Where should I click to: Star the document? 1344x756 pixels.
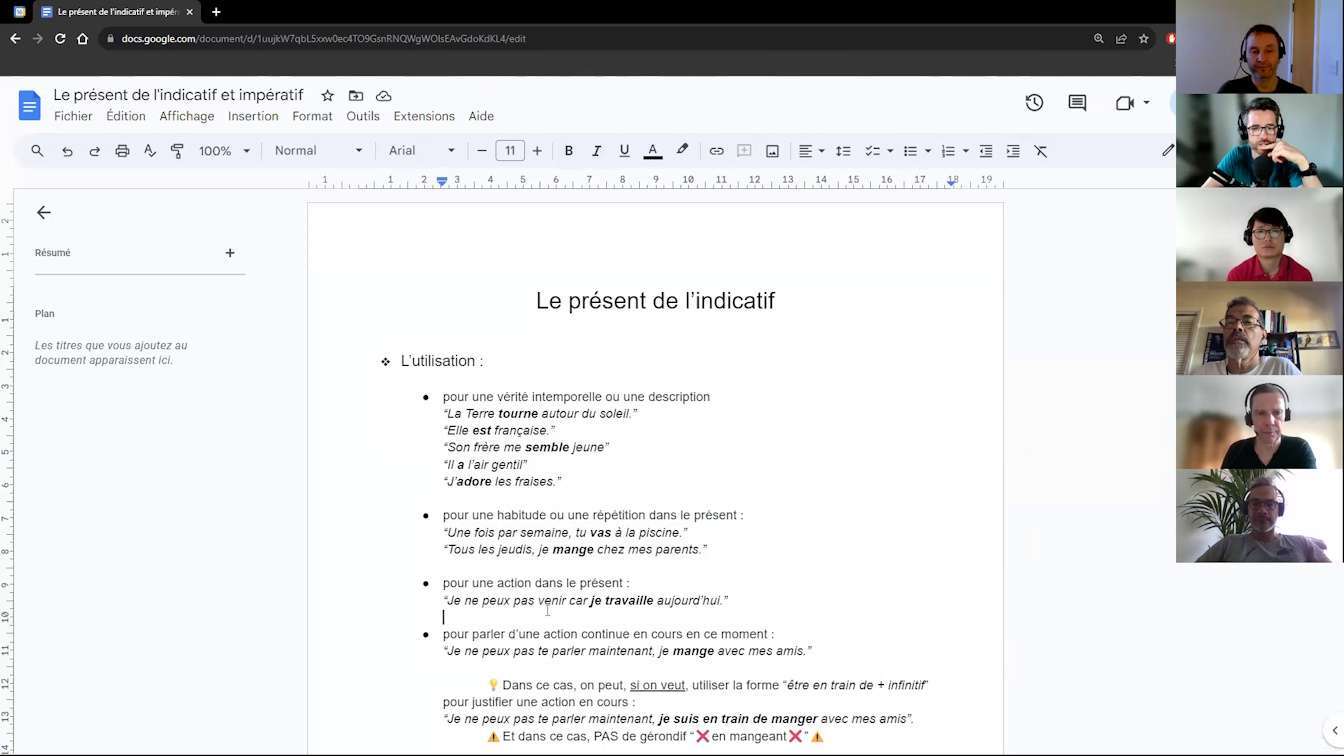tap(327, 96)
